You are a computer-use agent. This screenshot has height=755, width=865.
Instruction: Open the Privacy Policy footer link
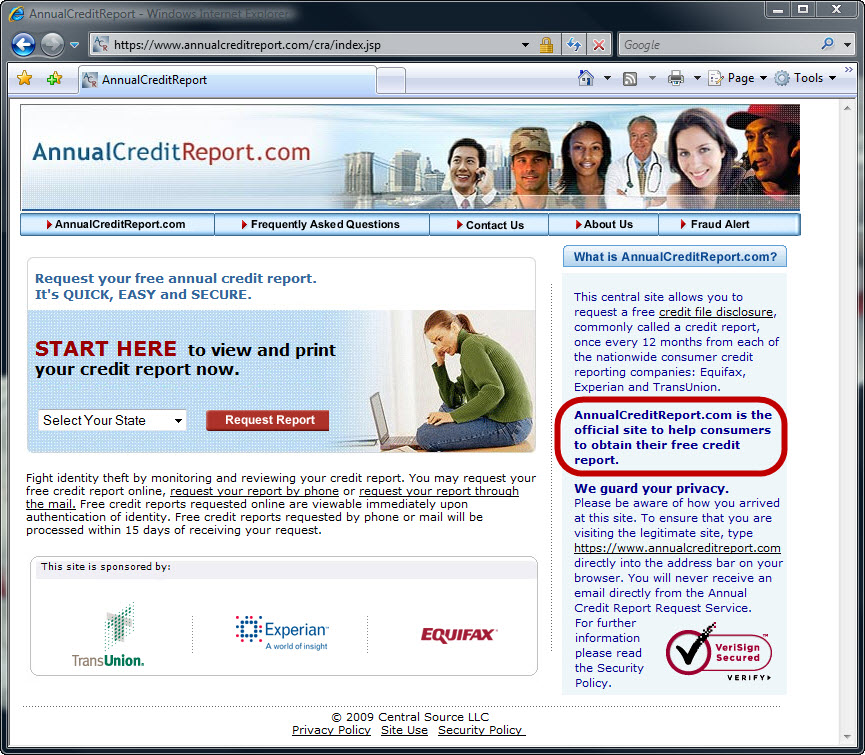pyautogui.click(x=331, y=730)
